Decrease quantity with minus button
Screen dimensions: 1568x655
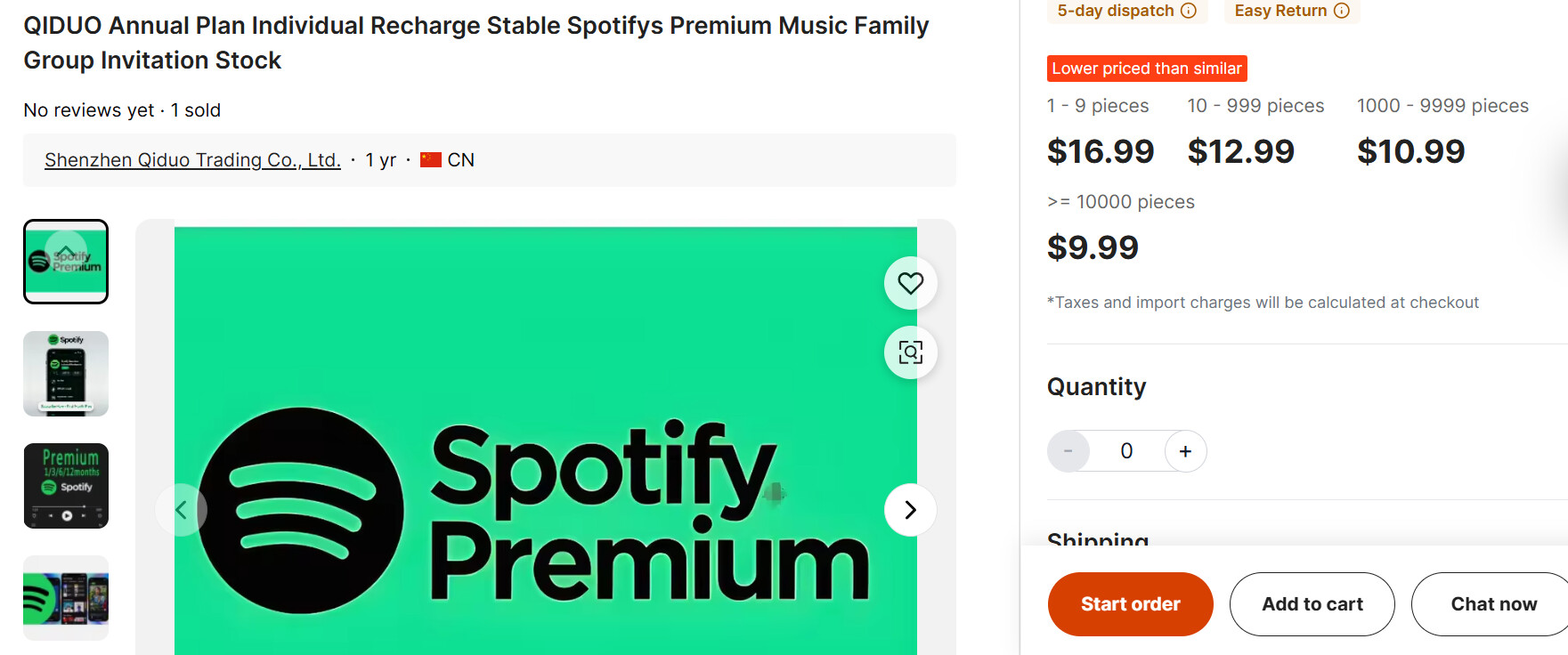click(x=1068, y=451)
